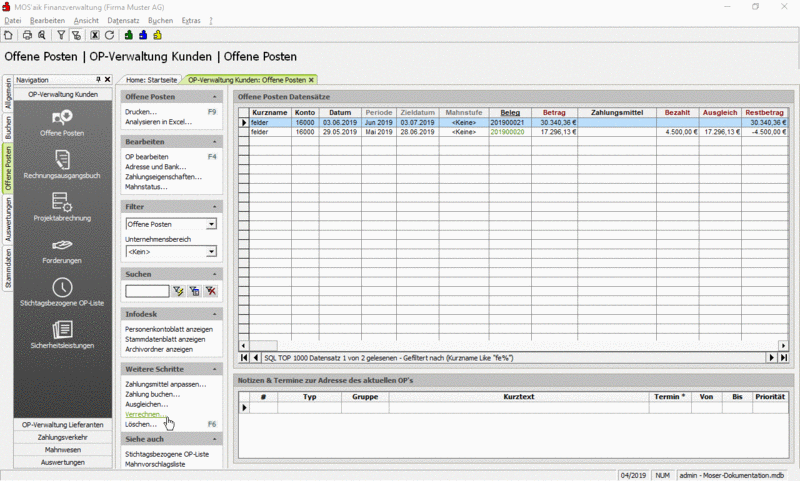Open Offene Posten in navigation sidebar
This screenshot has width=800, height=481.
click(62, 122)
